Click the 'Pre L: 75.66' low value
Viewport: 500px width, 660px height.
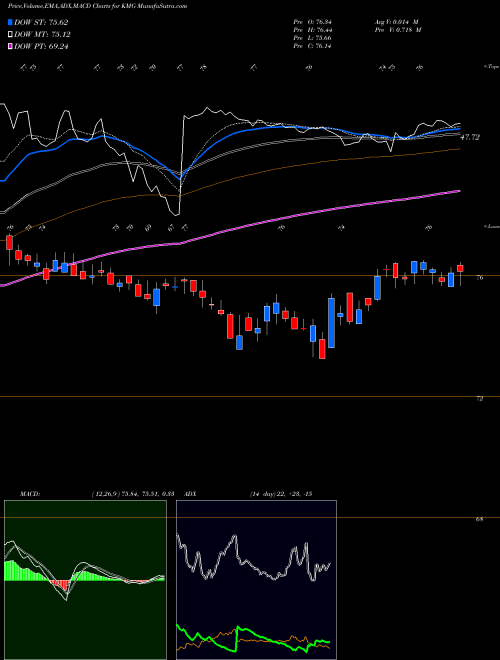[313, 38]
